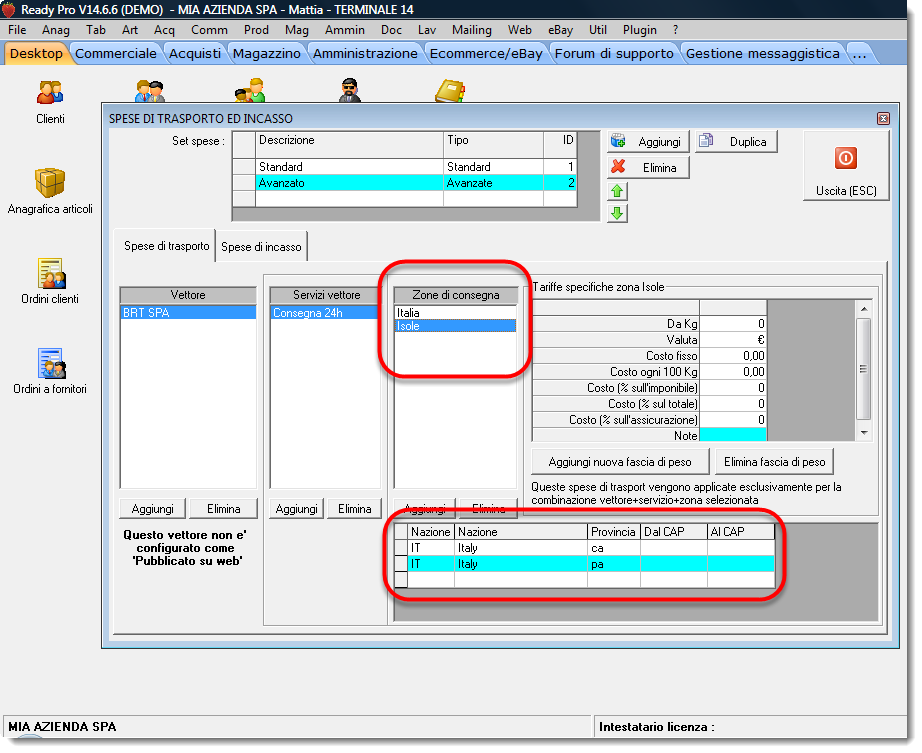The width and height of the screenshot is (922, 753).
Task: Switch to the Magazzino tab
Action: (x=266, y=53)
